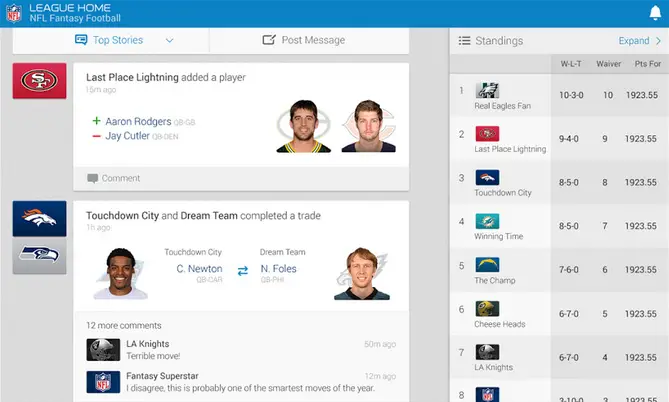Select Touchdown City in standings

point(503,193)
